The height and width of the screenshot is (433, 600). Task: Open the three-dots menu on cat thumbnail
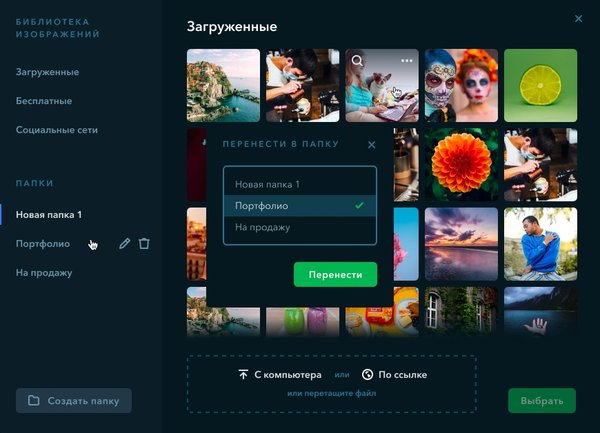click(406, 61)
